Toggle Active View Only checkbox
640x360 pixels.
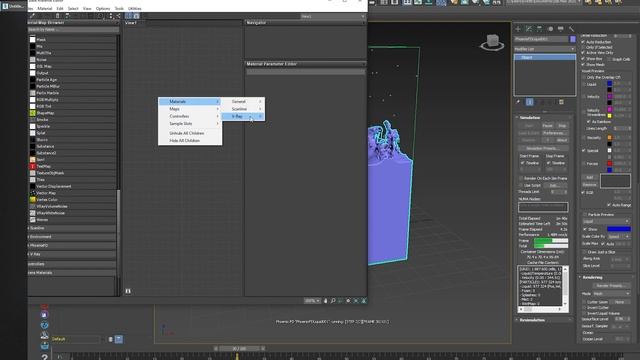click(x=583, y=53)
